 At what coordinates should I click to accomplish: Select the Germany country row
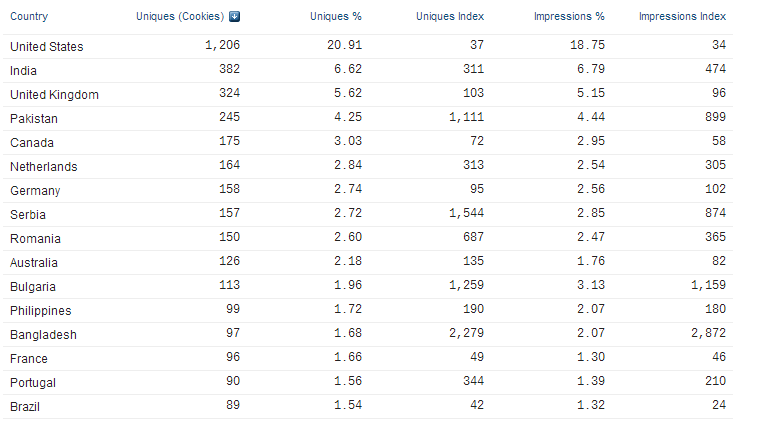tap(368, 191)
